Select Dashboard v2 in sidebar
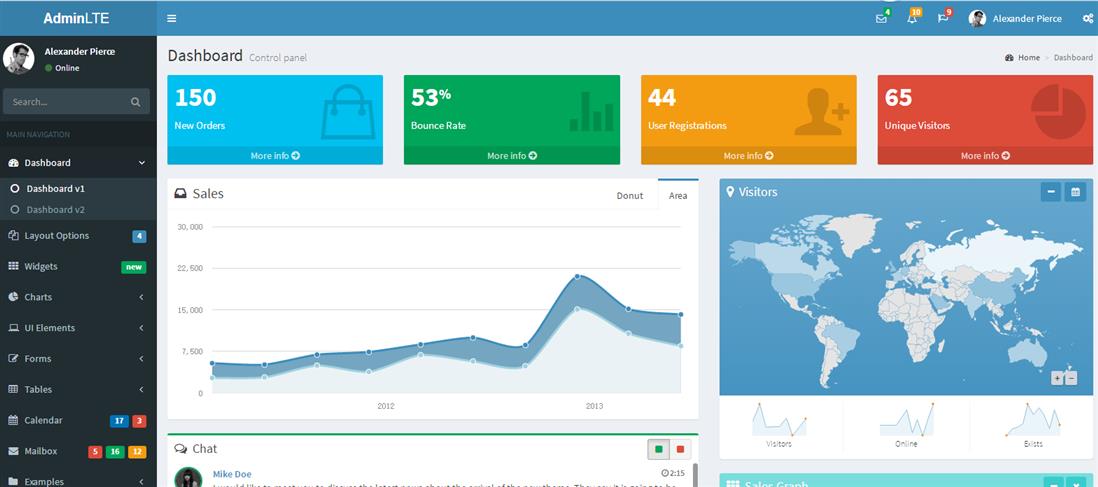1098x487 pixels. 55,210
